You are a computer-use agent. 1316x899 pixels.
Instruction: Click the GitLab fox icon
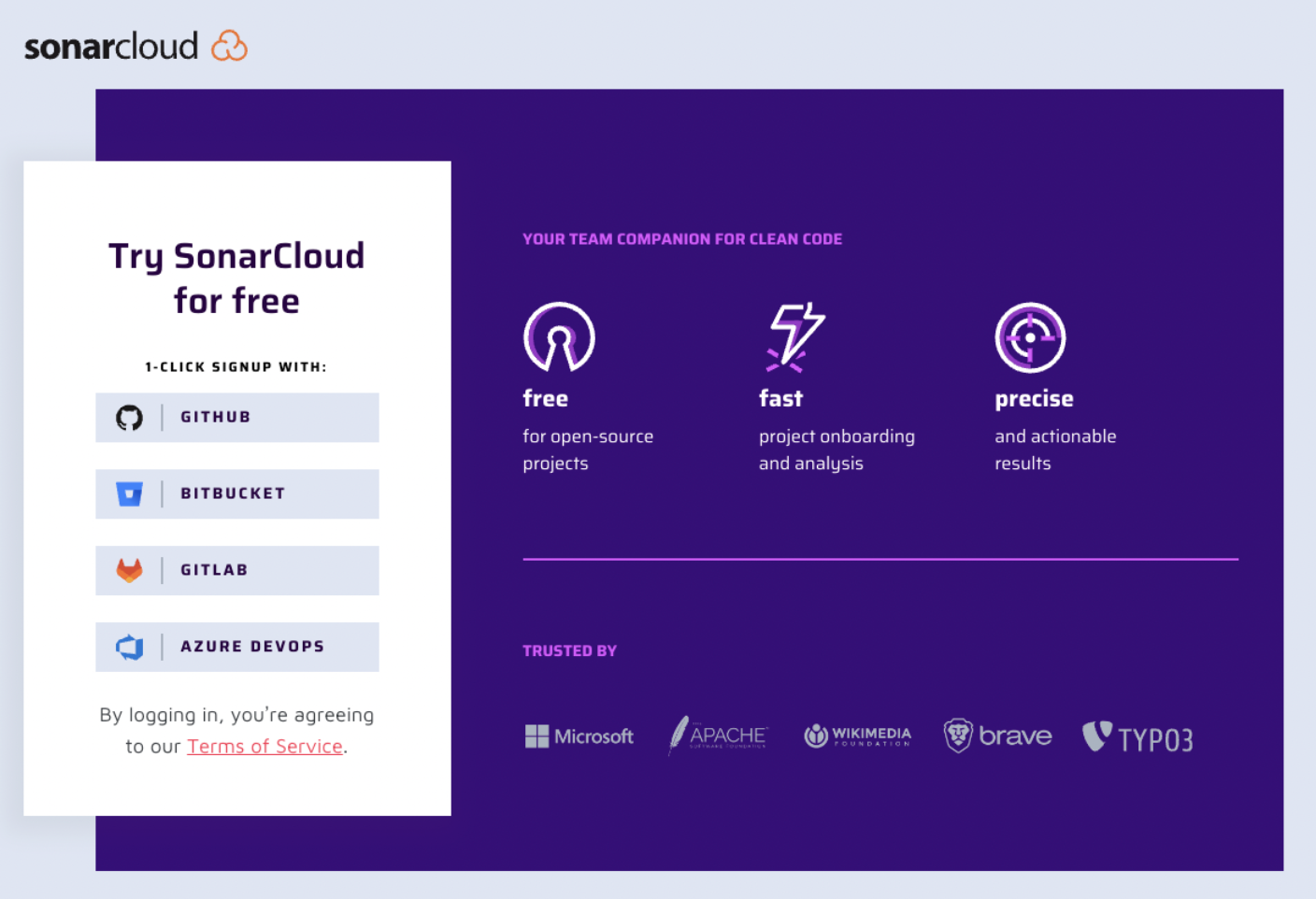tap(129, 570)
